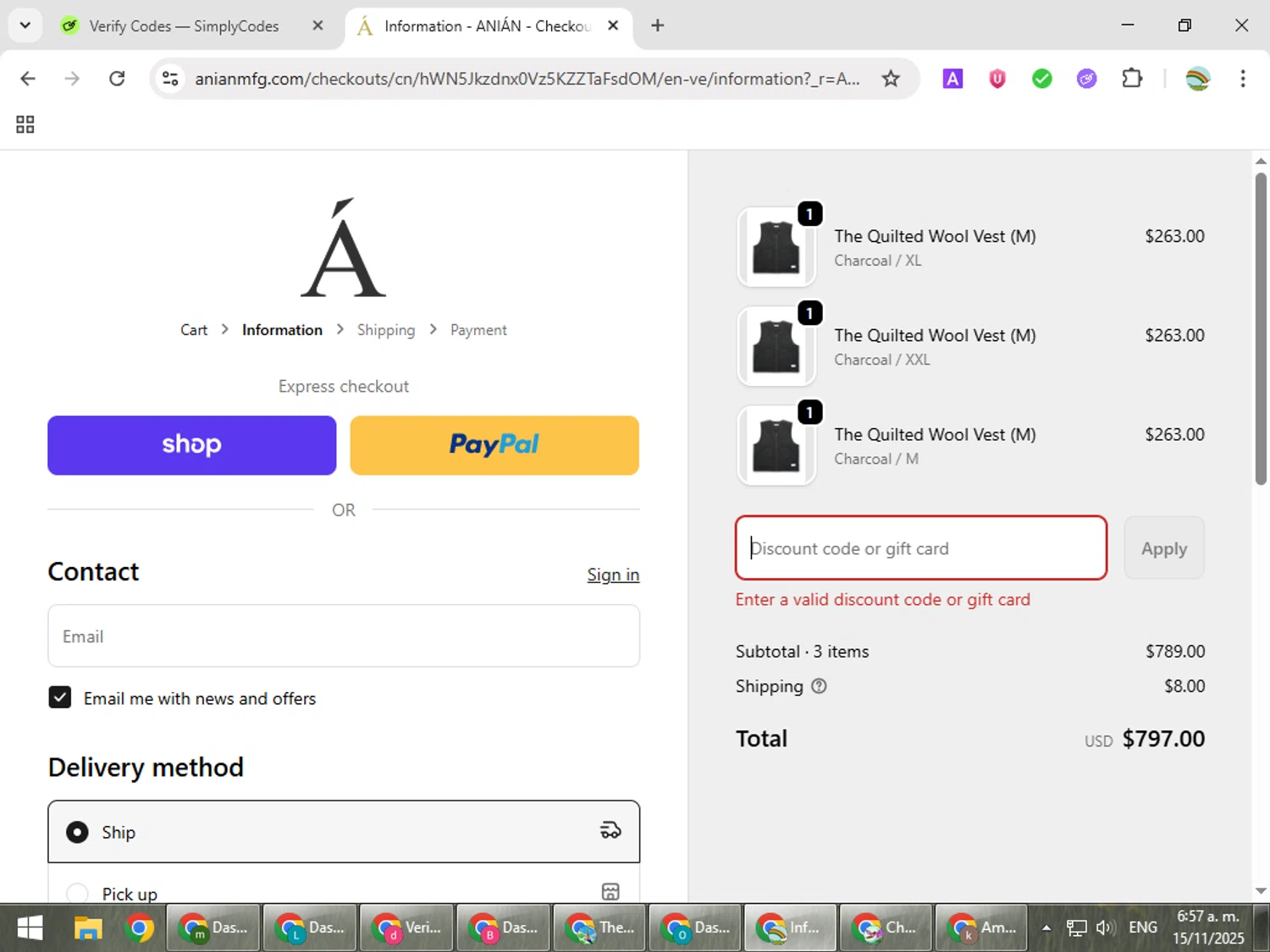View site information icon in address bar

pos(170,79)
